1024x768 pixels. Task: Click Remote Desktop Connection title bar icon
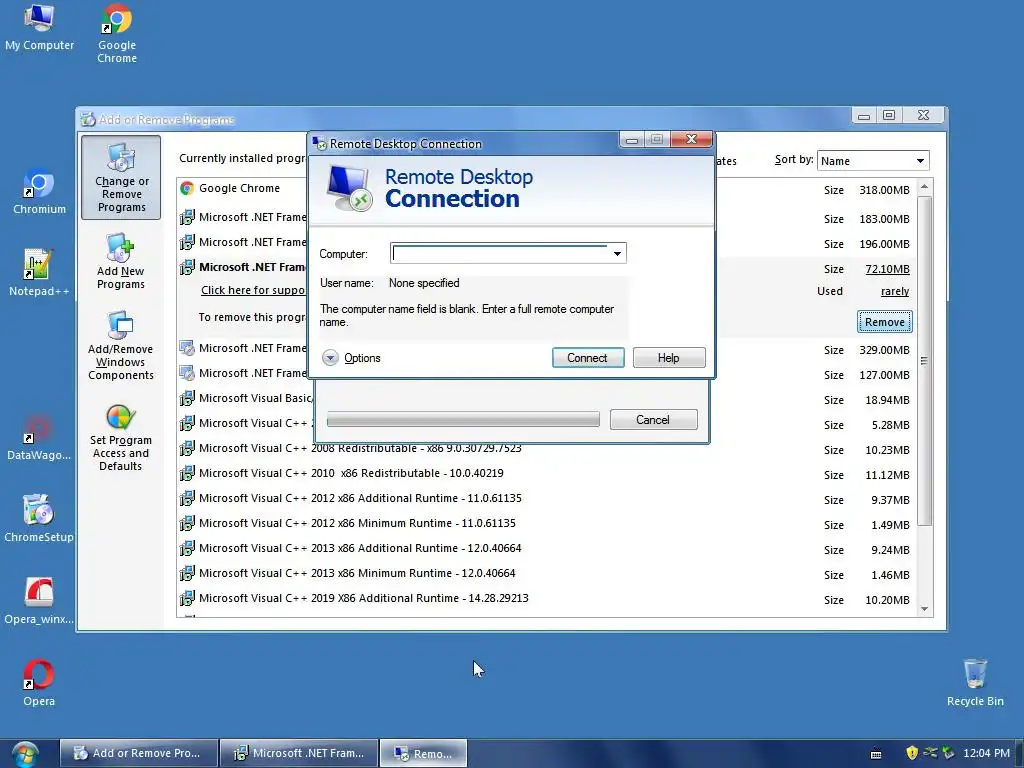319,143
